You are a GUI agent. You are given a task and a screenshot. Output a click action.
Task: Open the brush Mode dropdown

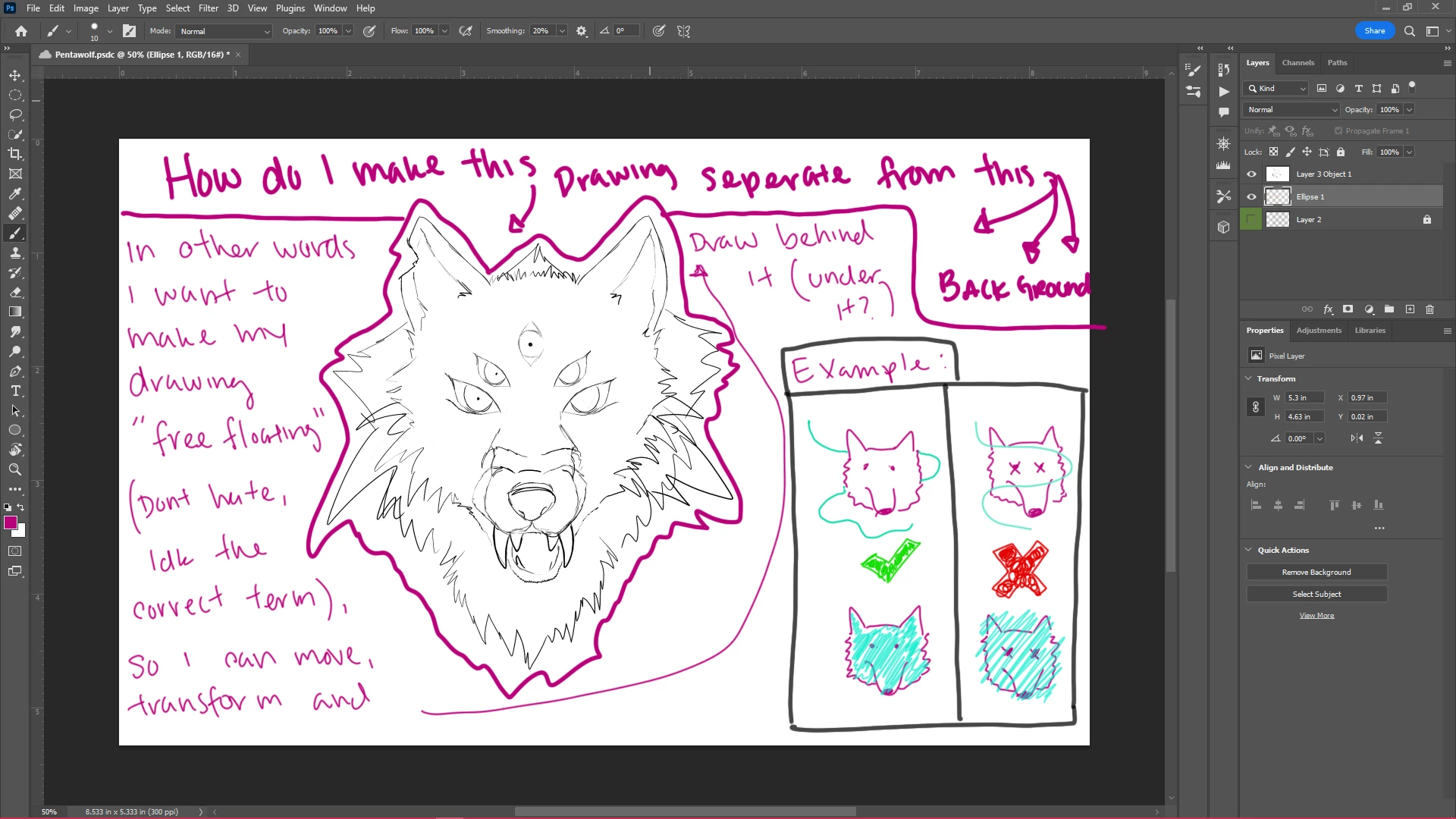coord(224,31)
